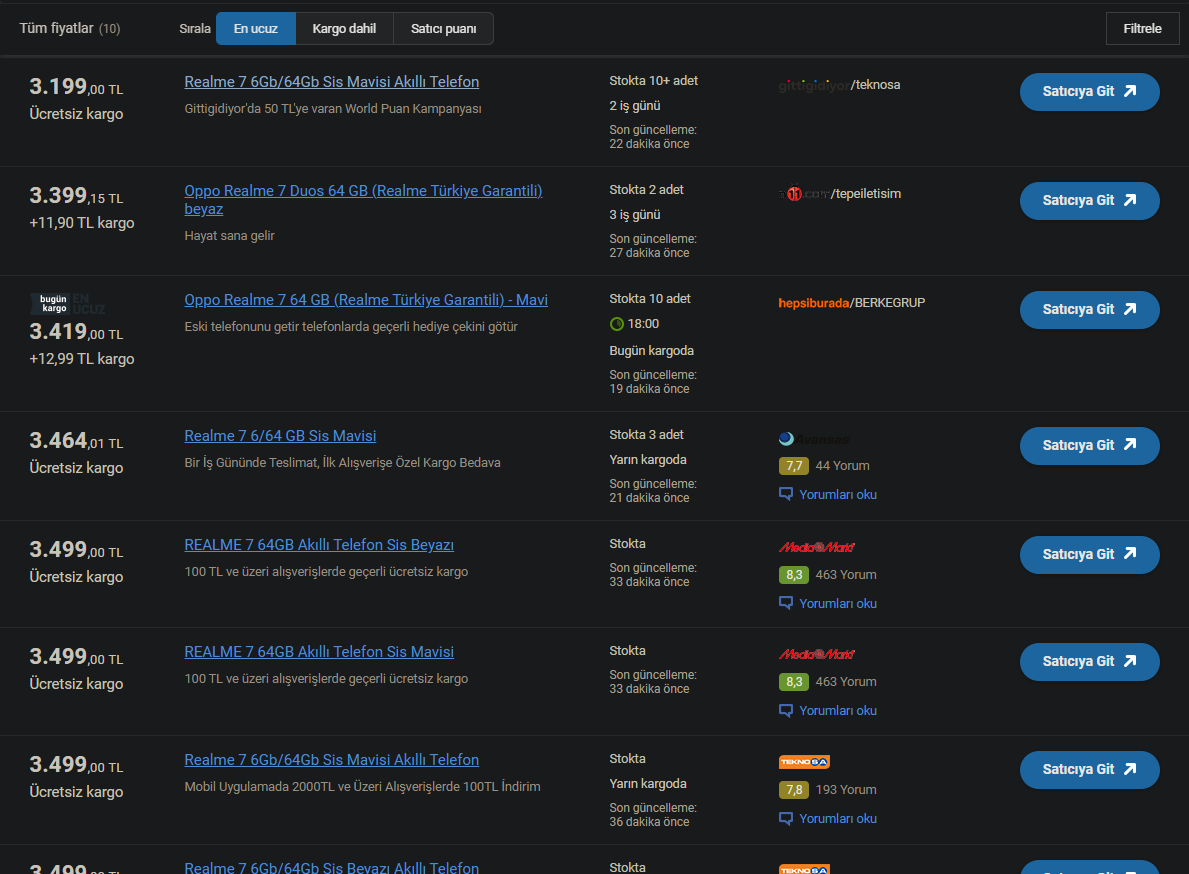
Task: Click 'Stokta 10+ adet' stock text
Action: coord(654,81)
